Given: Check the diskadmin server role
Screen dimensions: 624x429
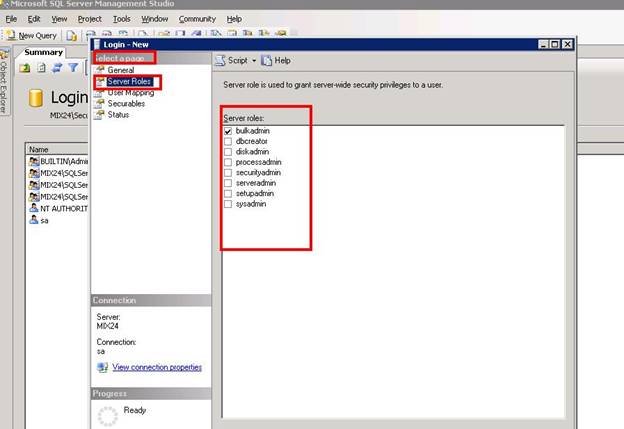Looking at the screenshot, I should 228,152.
